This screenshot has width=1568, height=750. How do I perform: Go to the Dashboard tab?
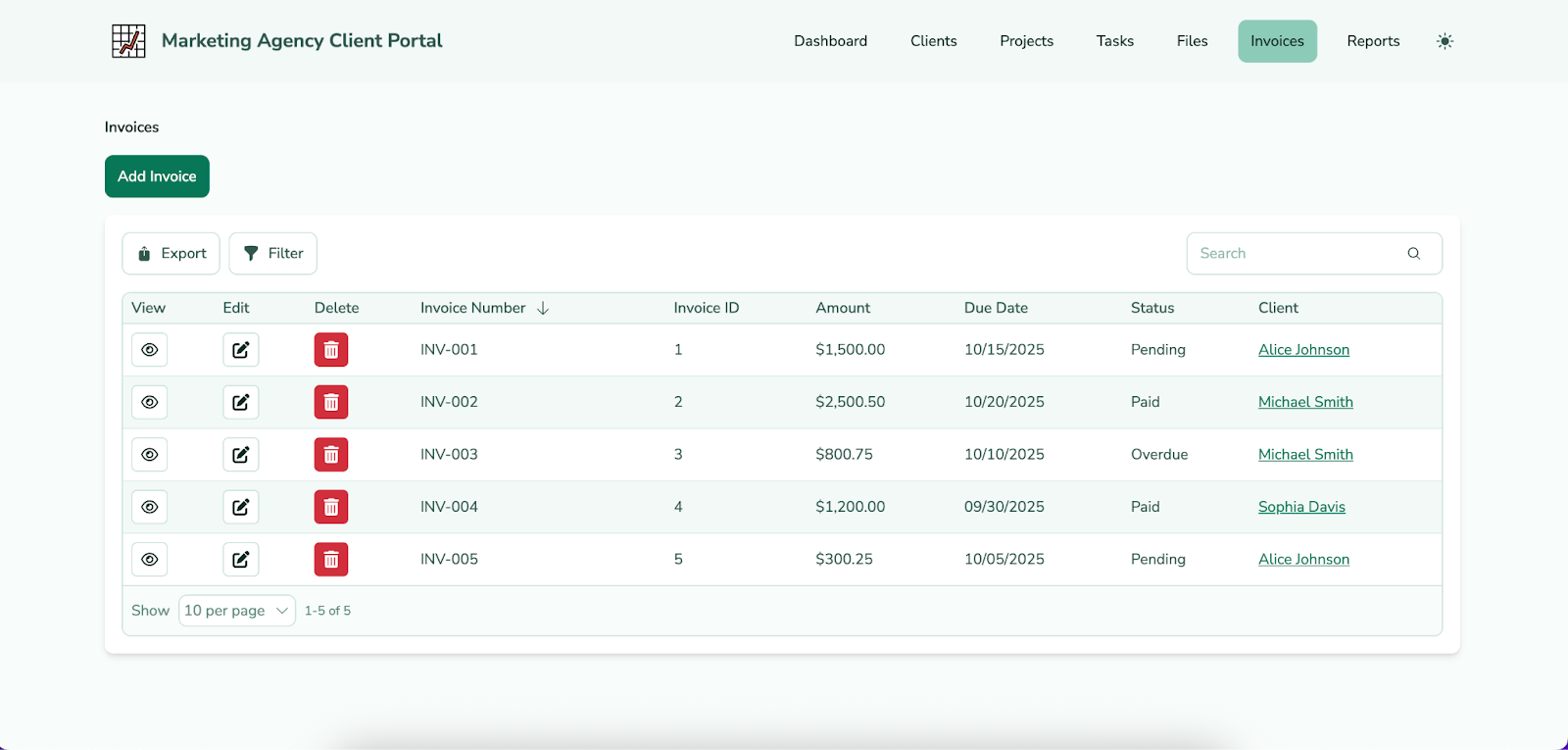830,41
